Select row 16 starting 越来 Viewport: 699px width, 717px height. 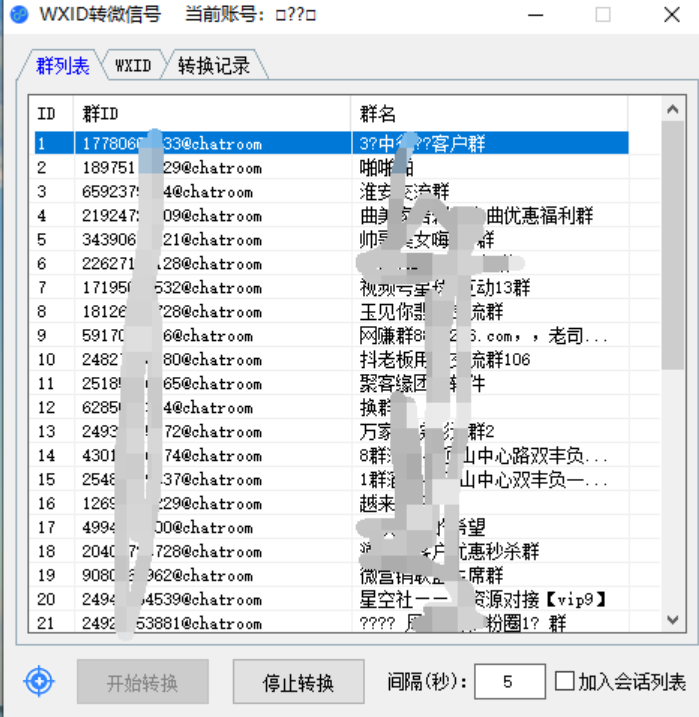pyautogui.click(x=331, y=503)
